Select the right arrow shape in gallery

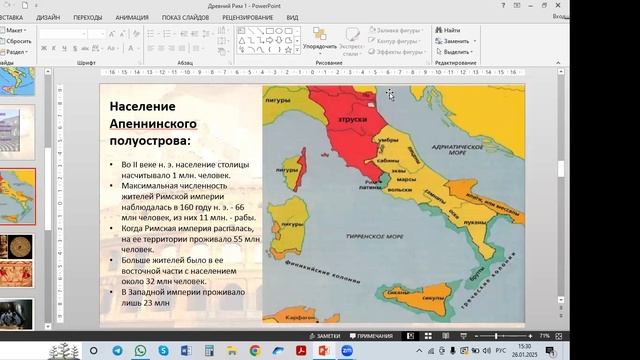tap(270, 40)
